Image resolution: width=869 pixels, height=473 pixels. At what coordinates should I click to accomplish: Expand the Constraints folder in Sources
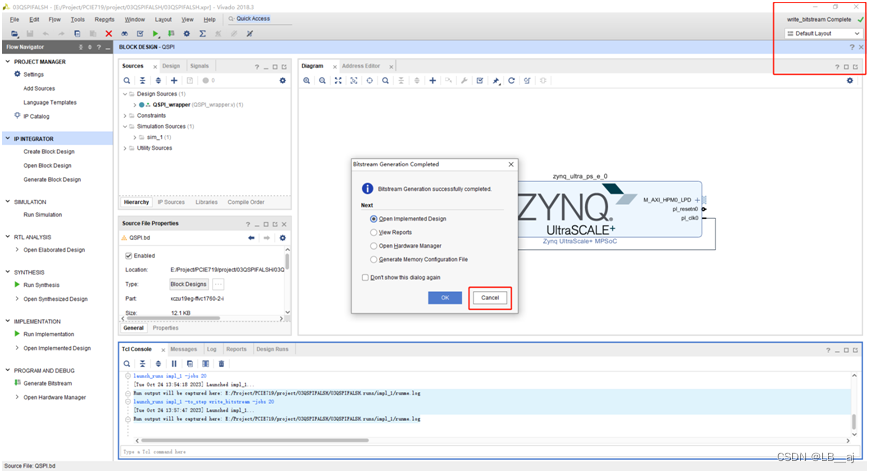125,115
